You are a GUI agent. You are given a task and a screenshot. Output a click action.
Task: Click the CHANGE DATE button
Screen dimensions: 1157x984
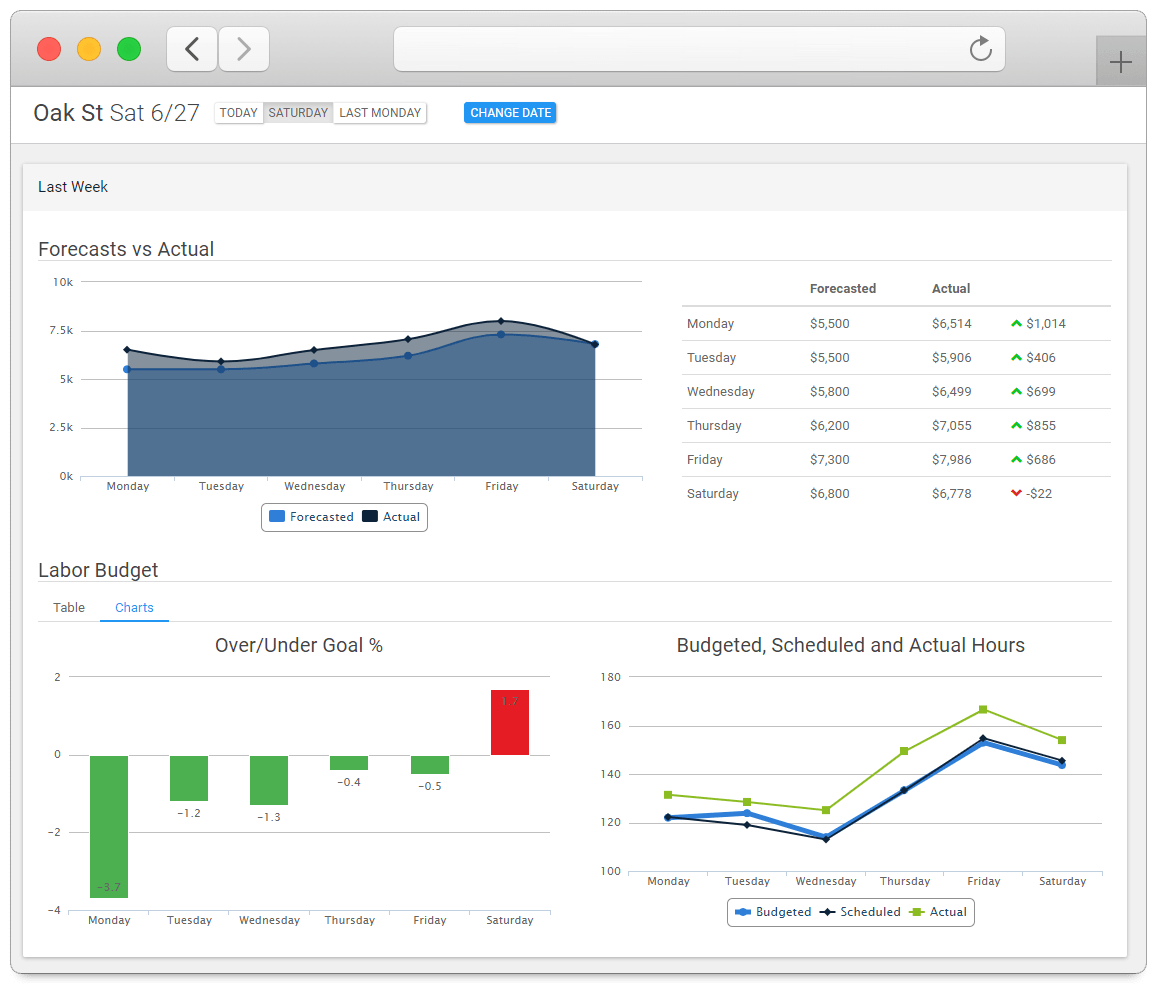coord(510,112)
